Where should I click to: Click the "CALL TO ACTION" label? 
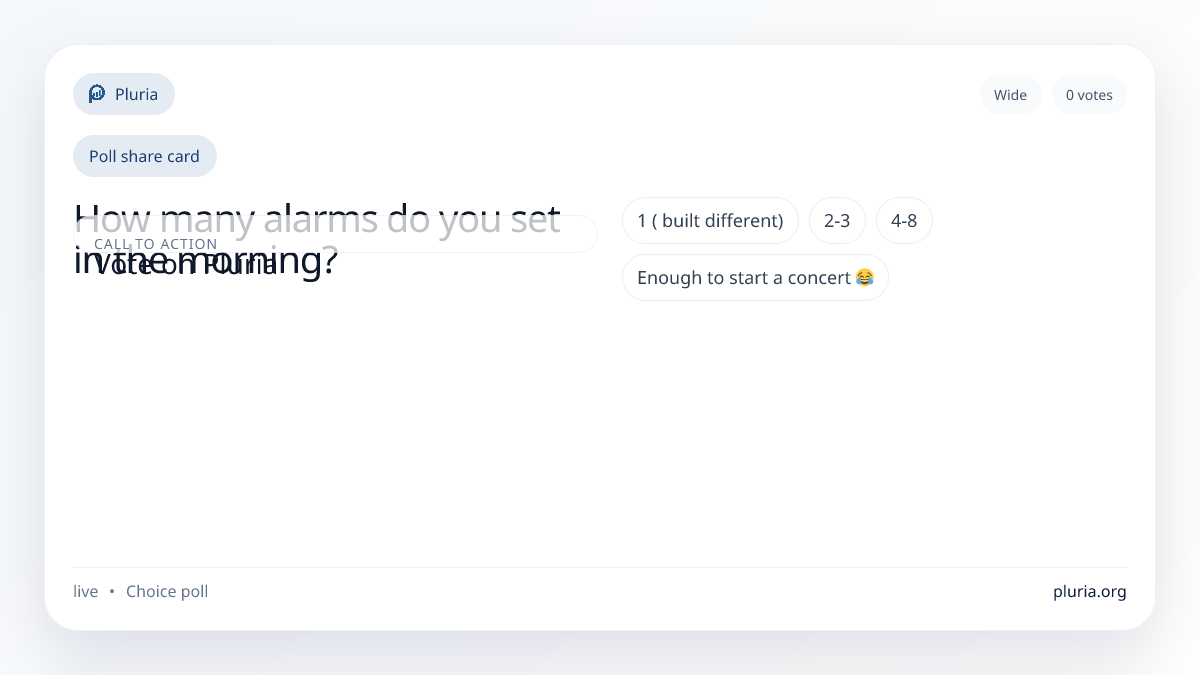[155, 244]
